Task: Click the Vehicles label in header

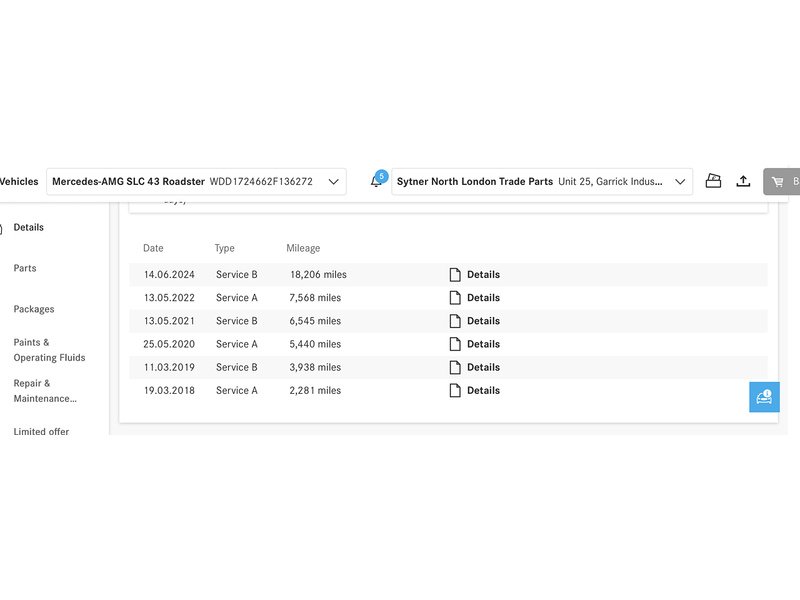Action: tap(19, 182)
